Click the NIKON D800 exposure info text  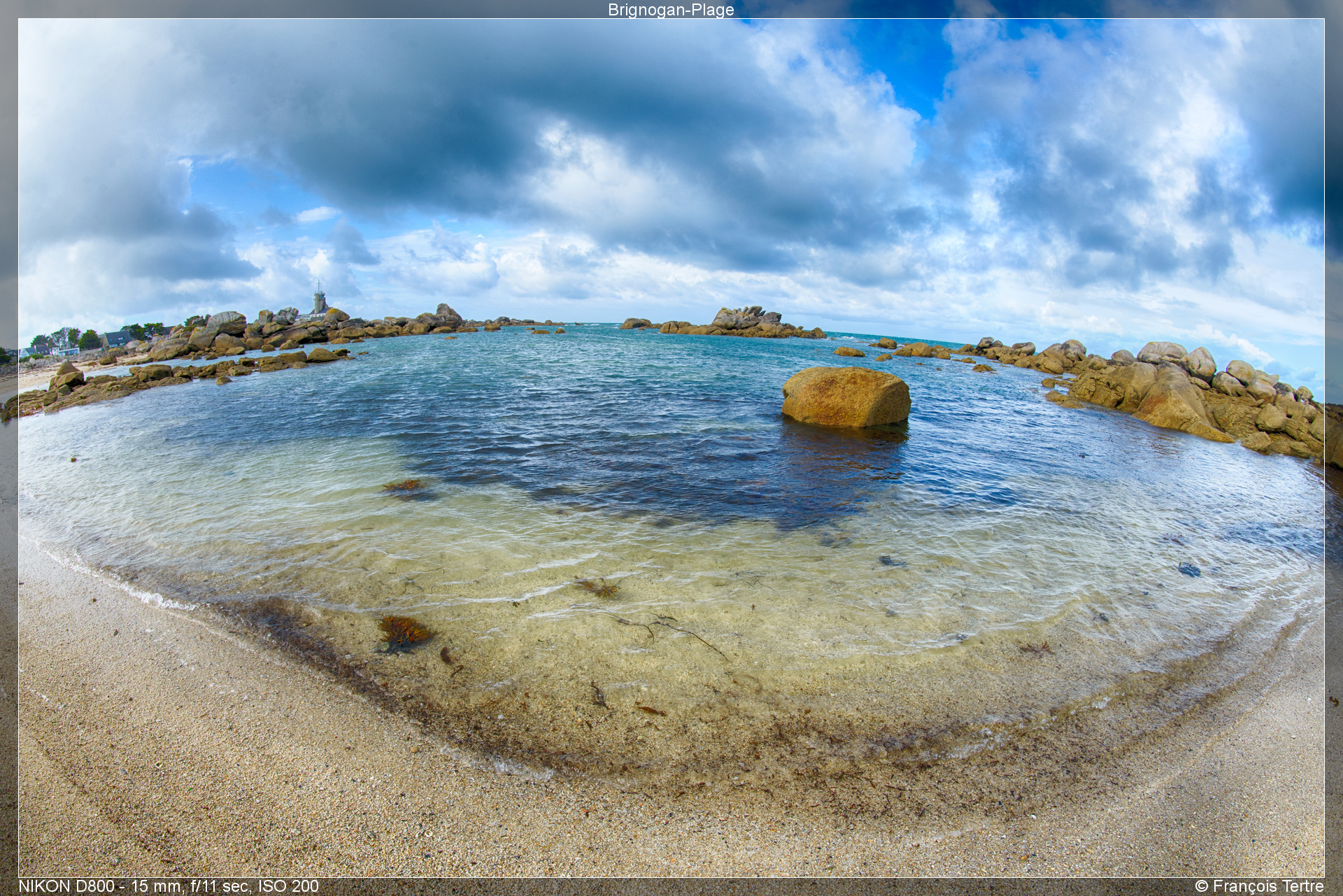[x=169, y=886]
